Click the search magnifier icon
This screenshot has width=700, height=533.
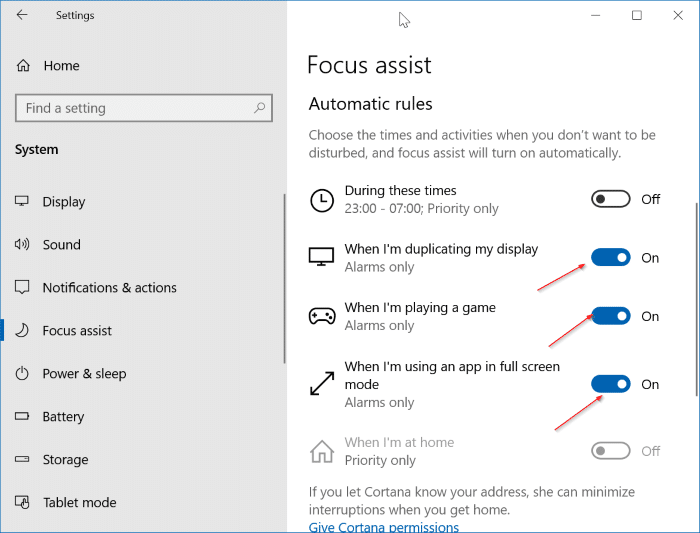(x=259, y=108)
